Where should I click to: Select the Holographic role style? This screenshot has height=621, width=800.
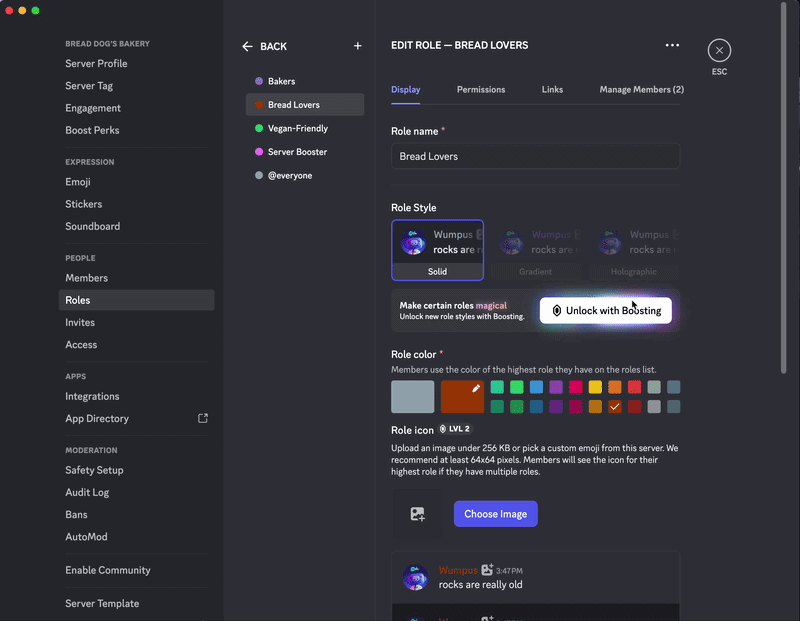[634, 250]
